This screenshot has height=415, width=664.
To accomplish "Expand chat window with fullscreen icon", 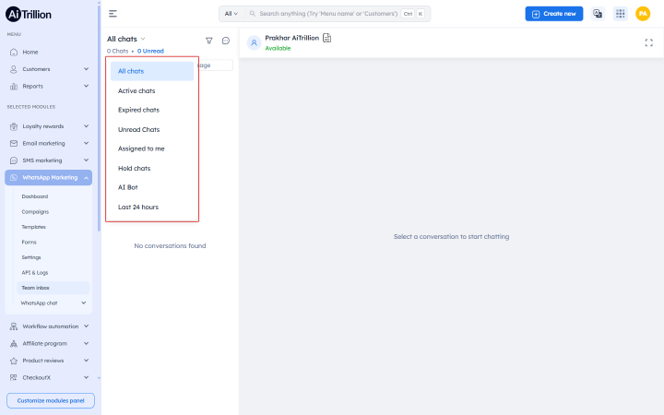I will [x=649, y=43].
